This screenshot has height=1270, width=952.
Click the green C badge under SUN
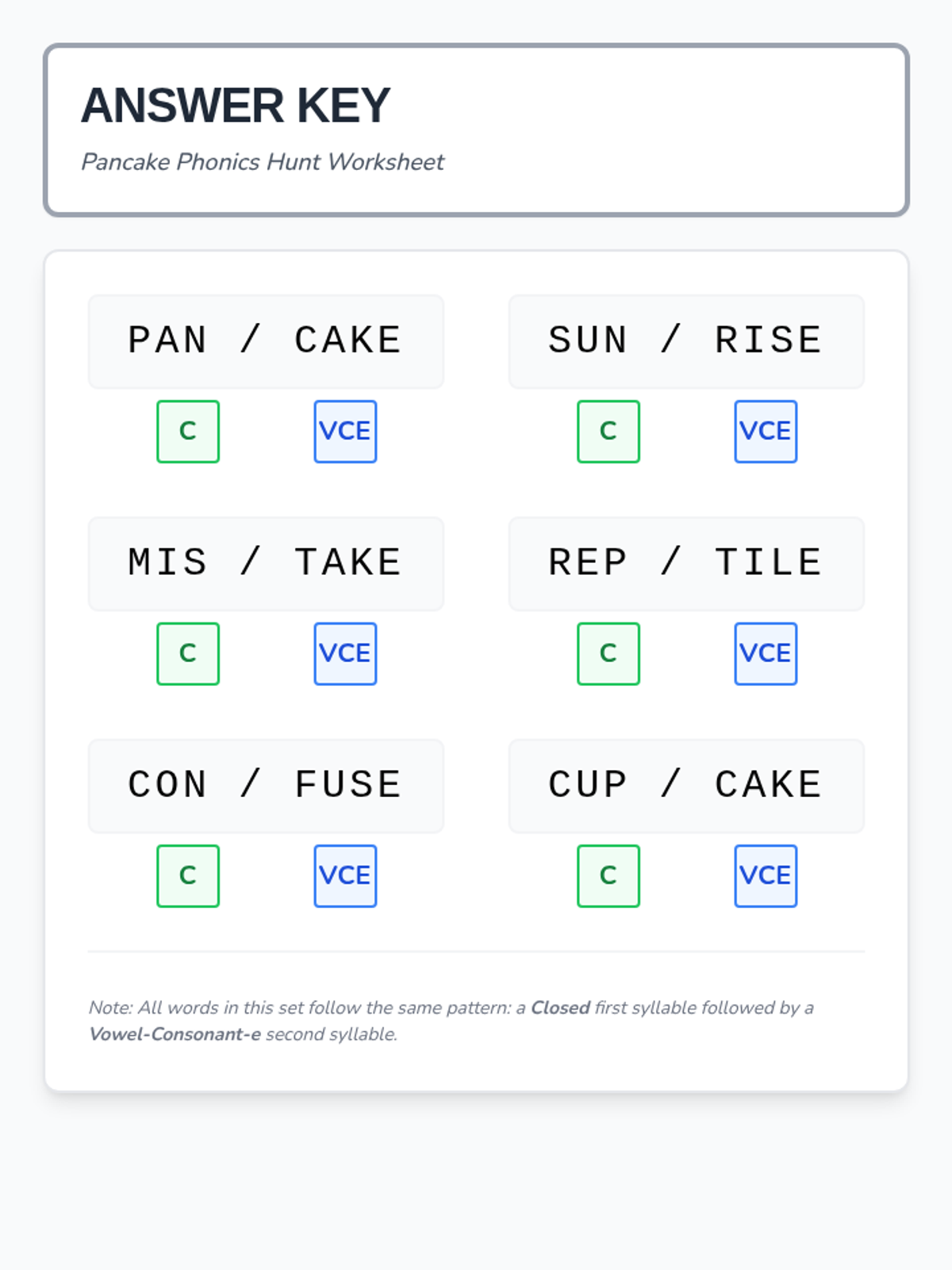608,432
